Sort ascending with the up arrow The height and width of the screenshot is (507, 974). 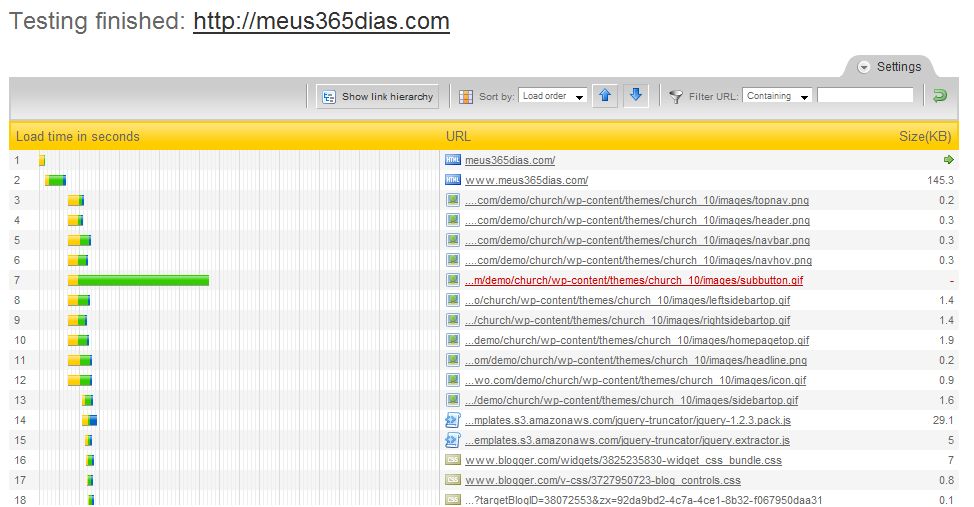[x=605, y=96]
